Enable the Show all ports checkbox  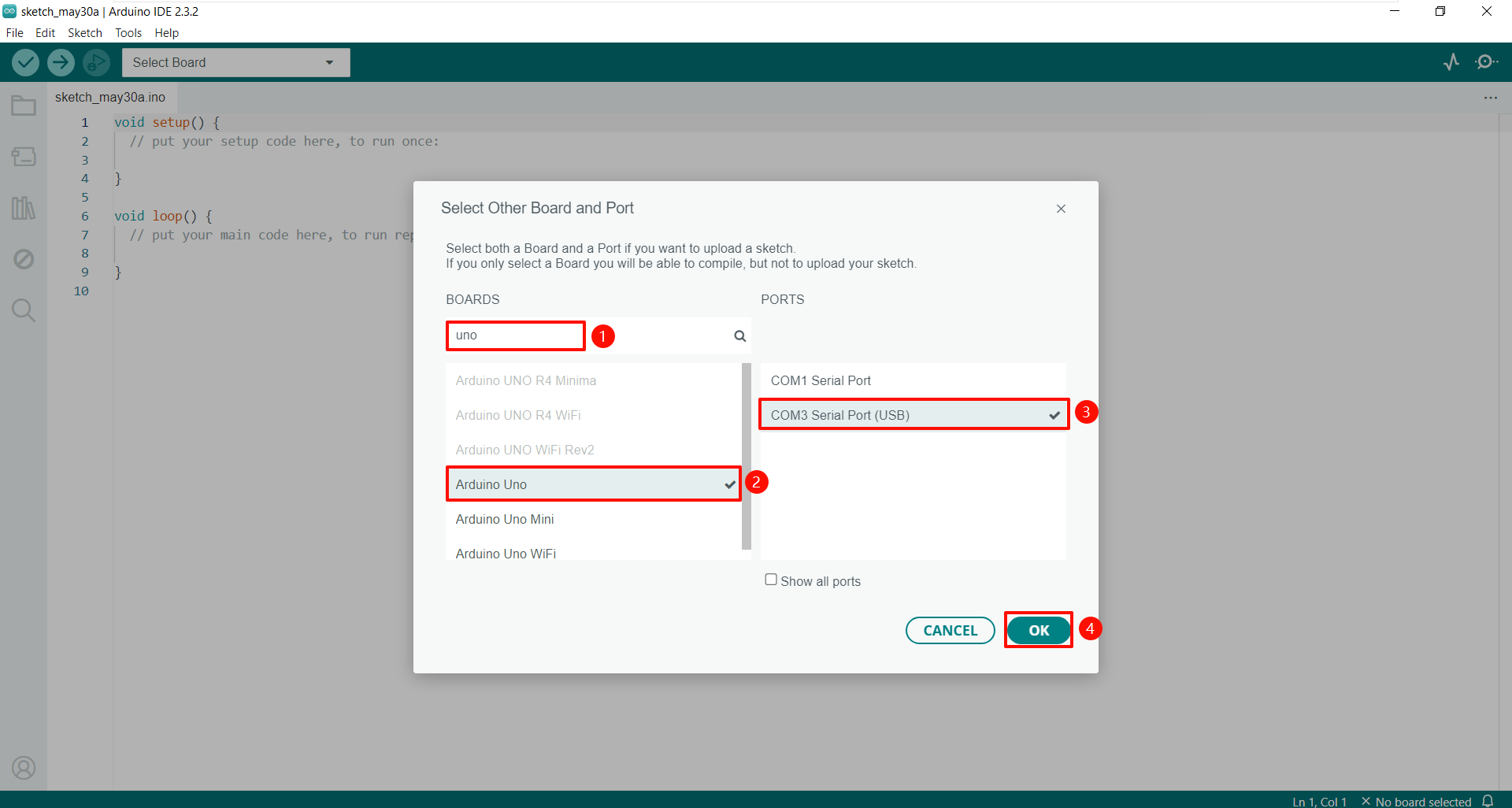pyautogui.click(x=771, y=580)
